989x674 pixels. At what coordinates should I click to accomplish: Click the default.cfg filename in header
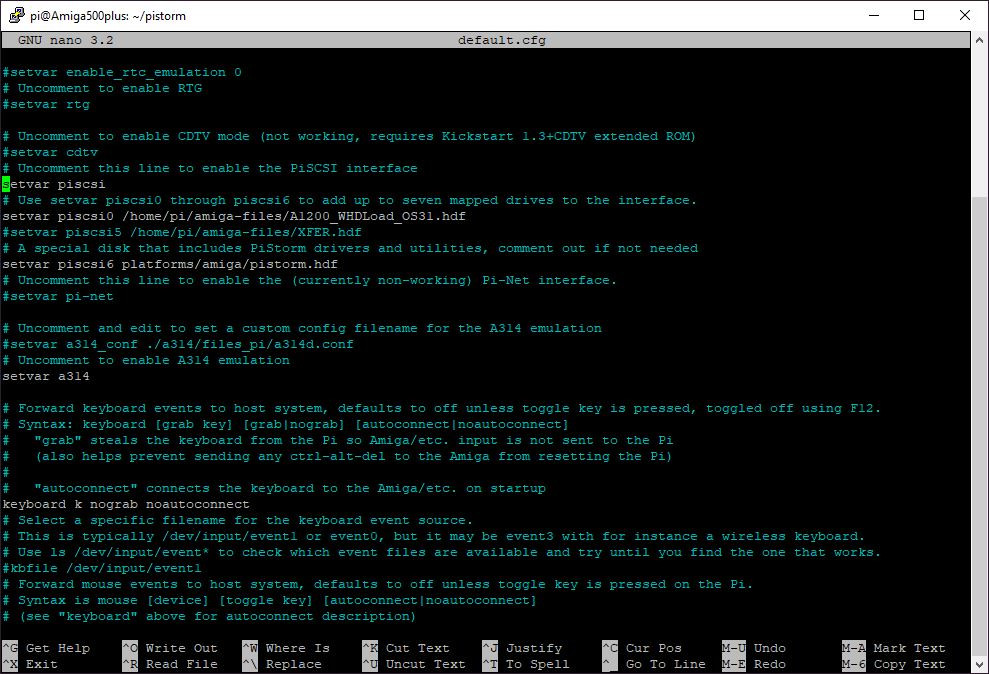502,40
